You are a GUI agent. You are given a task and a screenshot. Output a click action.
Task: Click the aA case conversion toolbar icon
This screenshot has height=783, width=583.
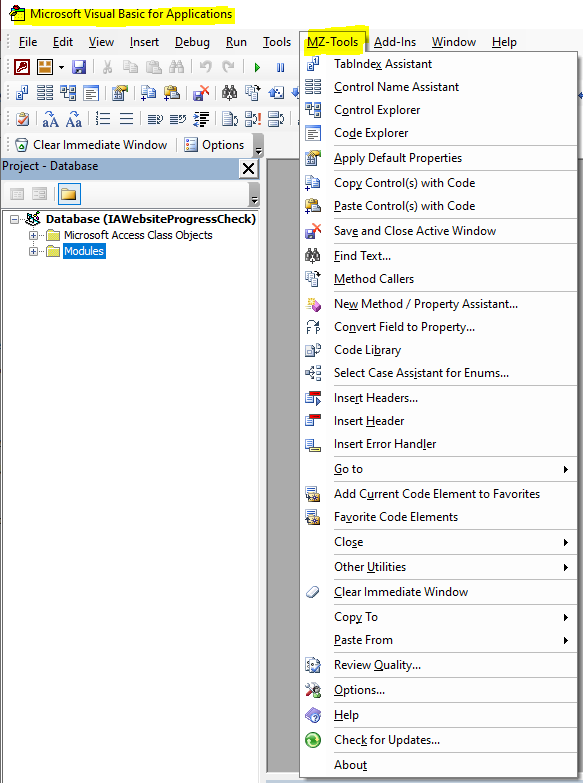pos(50,119)
